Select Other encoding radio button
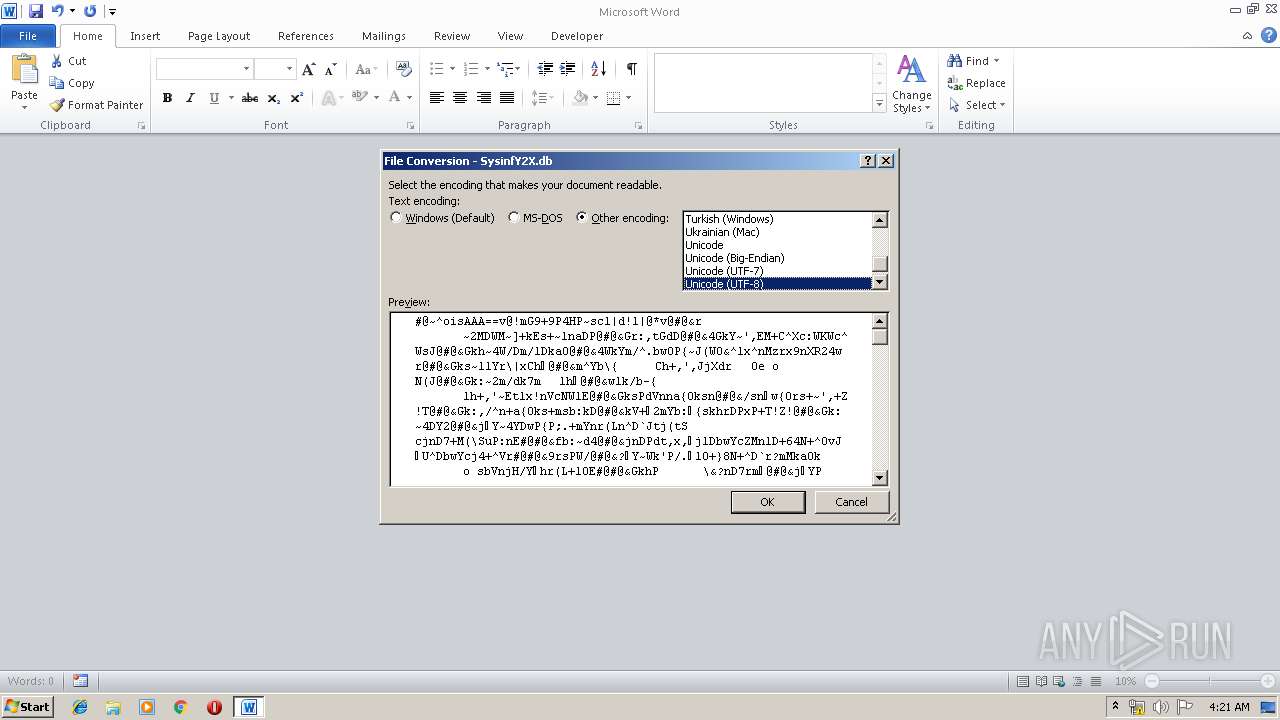 (x=582, y=217)
